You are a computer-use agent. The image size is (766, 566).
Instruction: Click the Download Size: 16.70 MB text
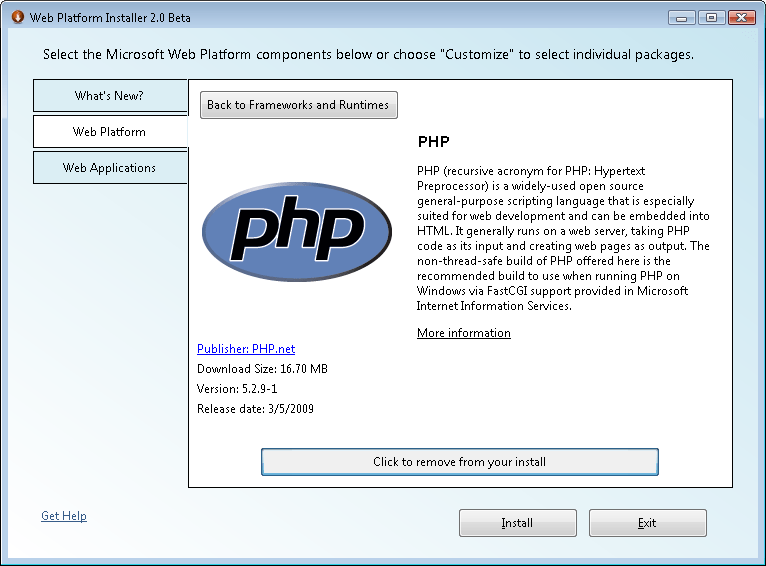coord(262,369)
